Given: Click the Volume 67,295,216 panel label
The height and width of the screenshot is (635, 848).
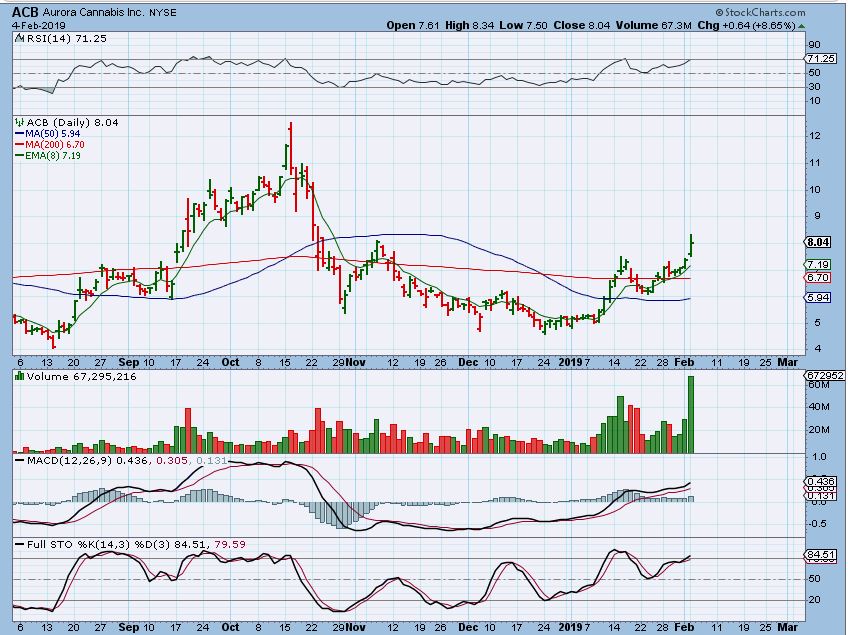Looking at the screenshot, I should point(81,376).
